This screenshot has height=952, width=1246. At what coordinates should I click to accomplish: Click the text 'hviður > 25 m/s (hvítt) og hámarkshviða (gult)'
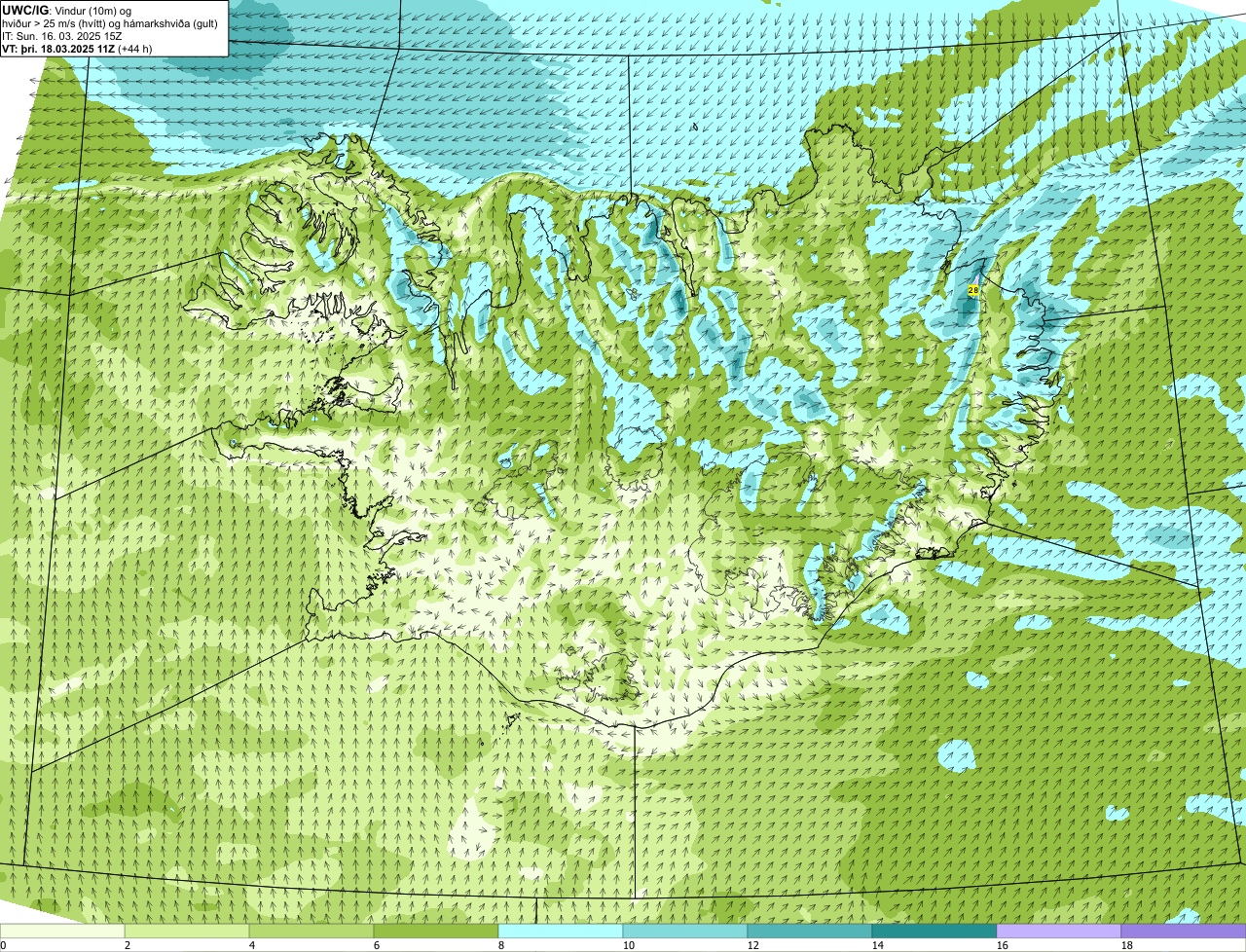pos(110,22)
